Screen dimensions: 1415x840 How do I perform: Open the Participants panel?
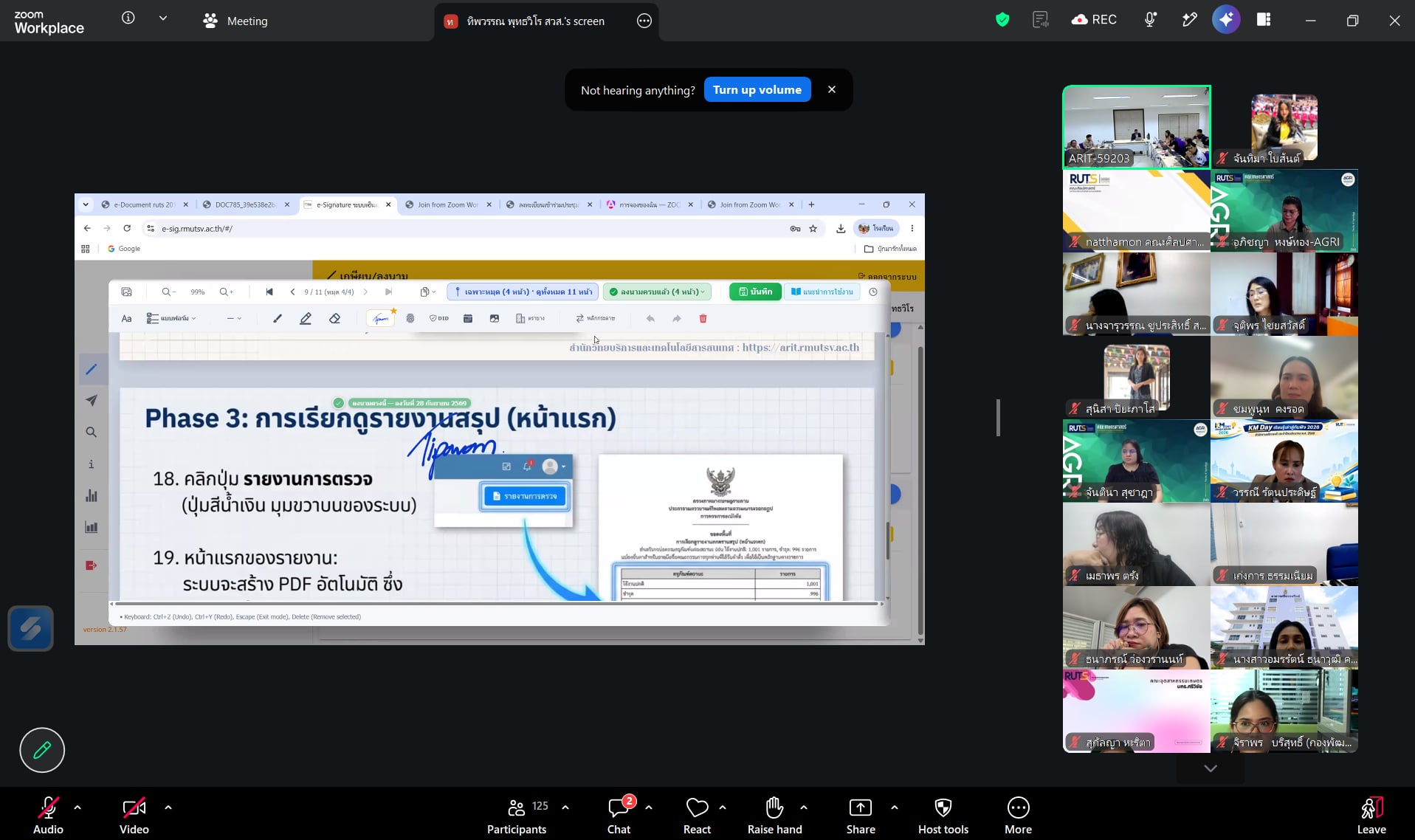coord(517,816)
